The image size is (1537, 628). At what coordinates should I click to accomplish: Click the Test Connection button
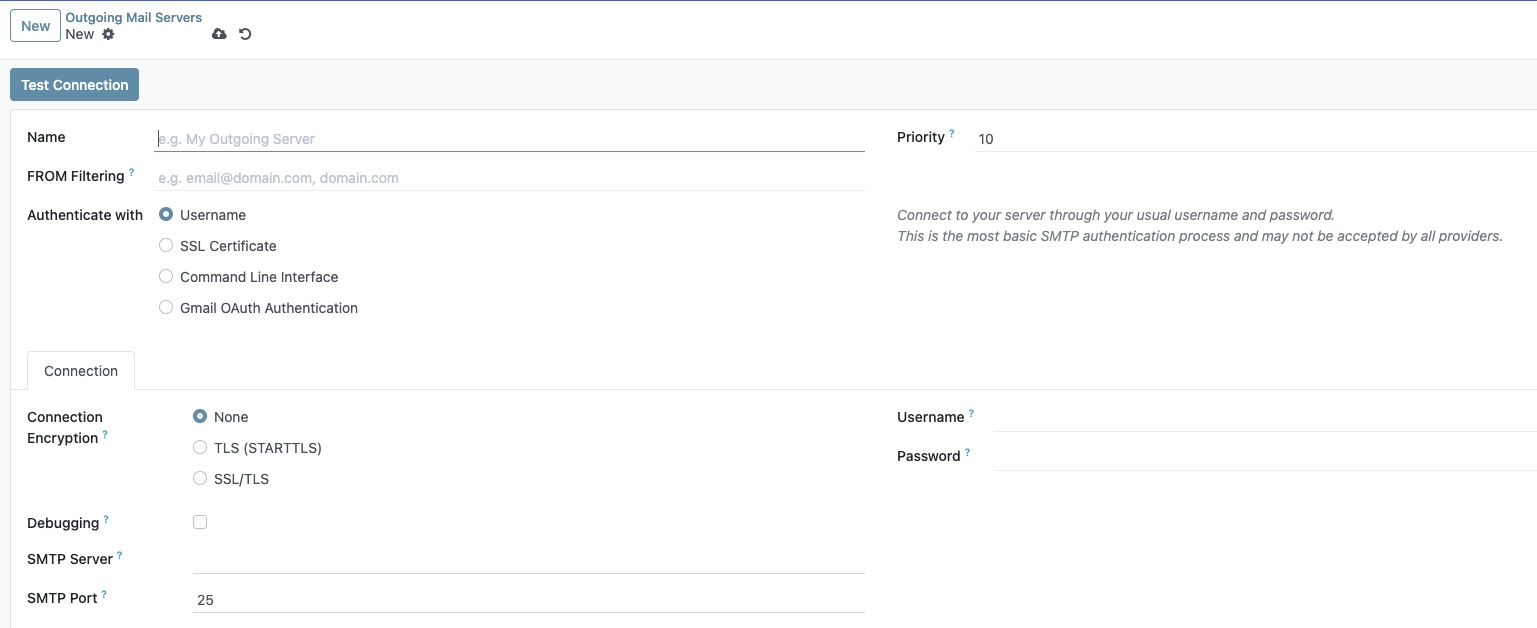74,84
